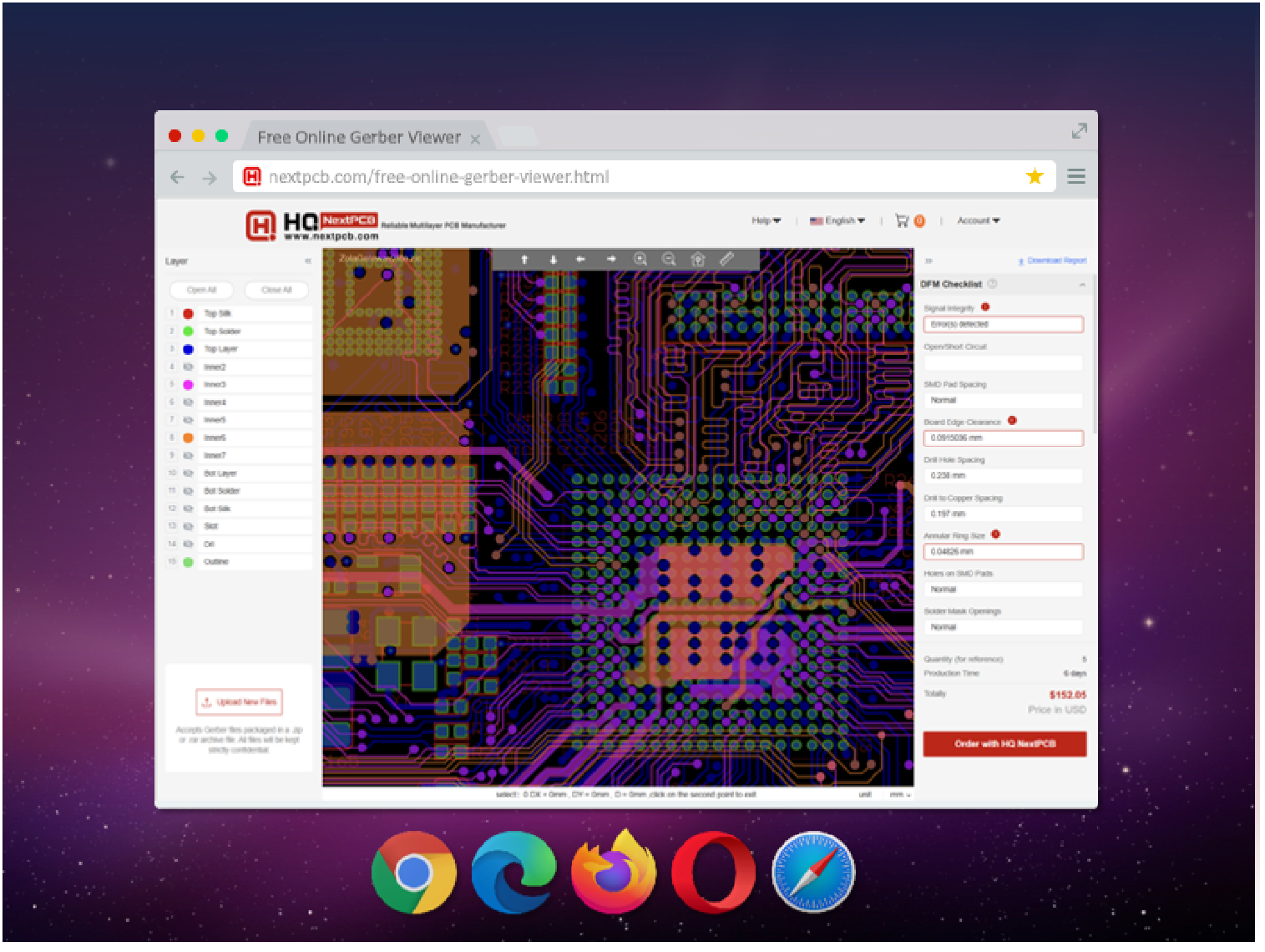Click the Top Silk red color swatch
Image resolution: width=1265 pixels, height=952 pixels.
click(x=189, y=314)
